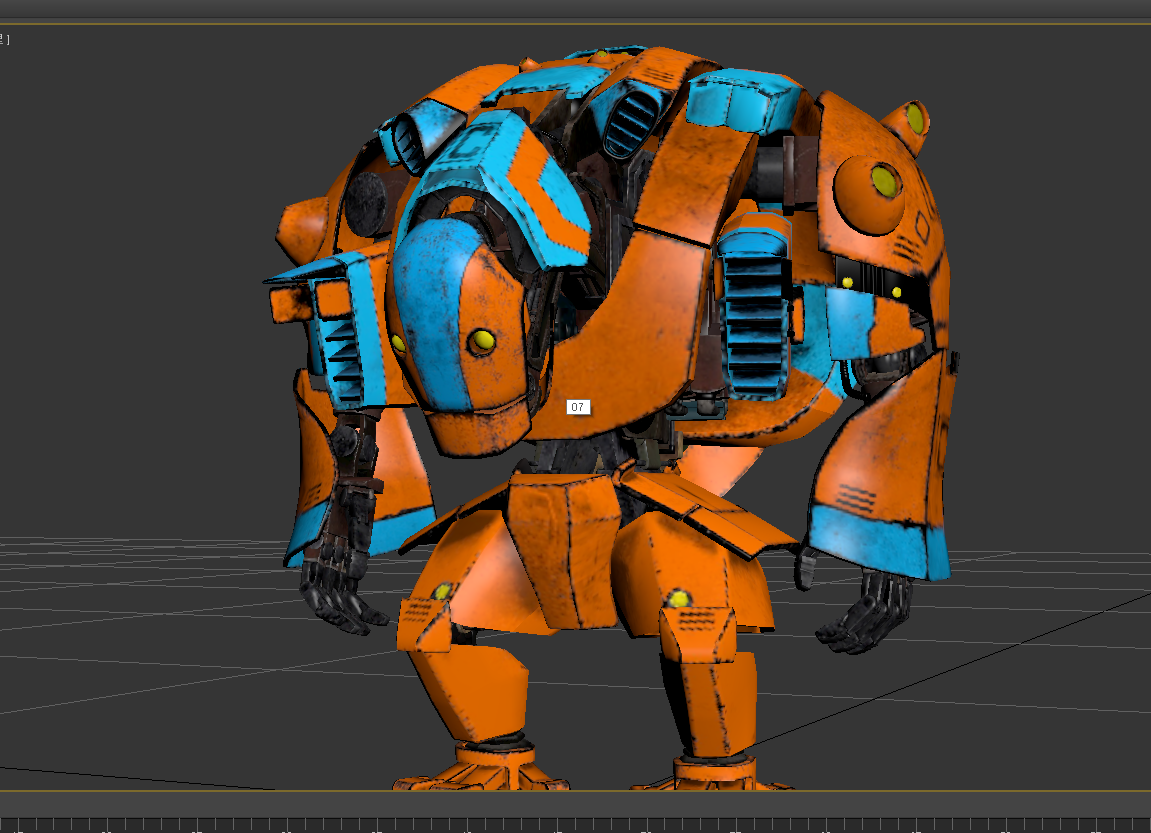Screen dimensions: 1151x833
Task: Pick the yellow light on the ear-shaped knob
Action: [x=915, y=119]
